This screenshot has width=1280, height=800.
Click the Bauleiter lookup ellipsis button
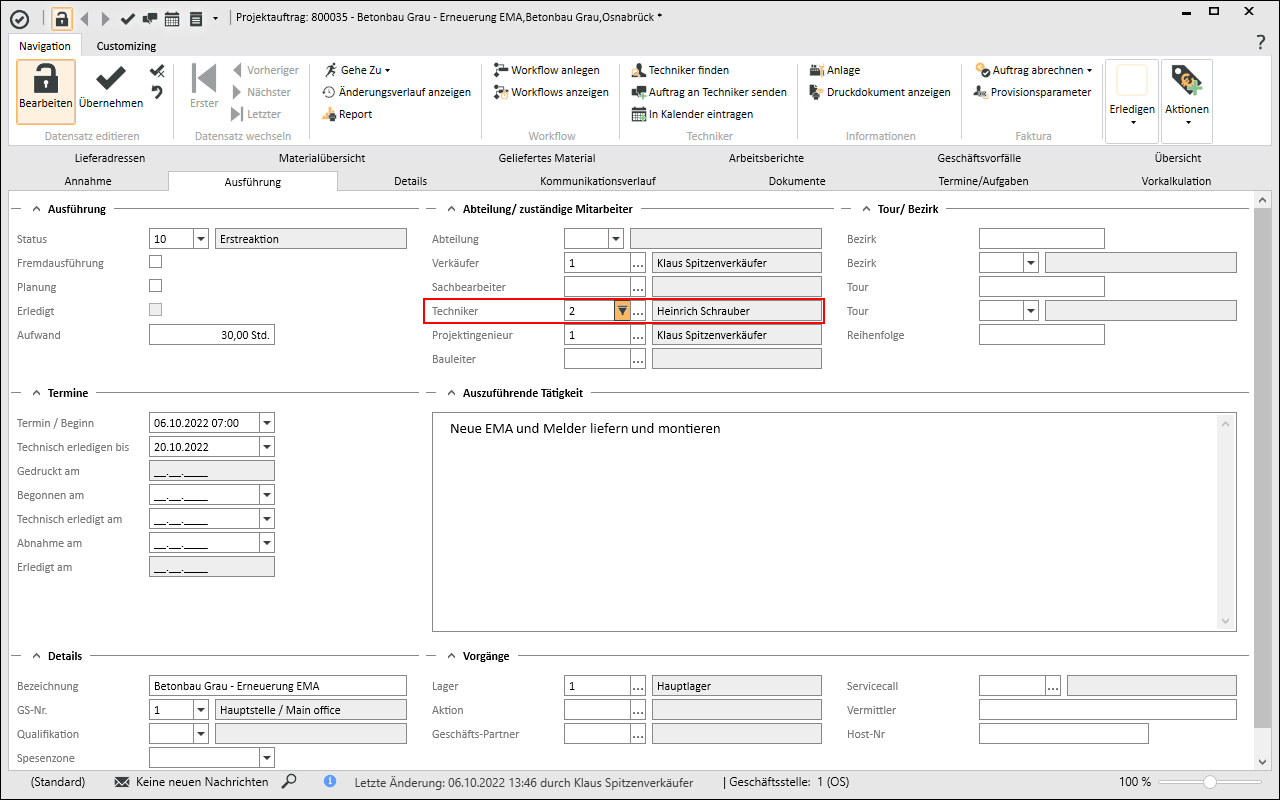pyautogui.click(x=638, y=359)
